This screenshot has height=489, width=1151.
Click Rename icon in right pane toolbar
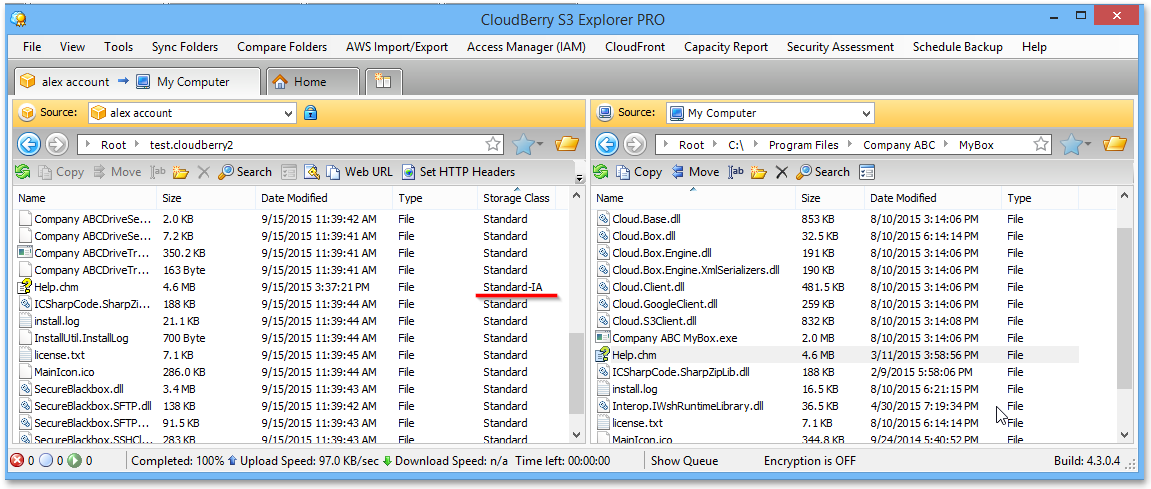736,173
